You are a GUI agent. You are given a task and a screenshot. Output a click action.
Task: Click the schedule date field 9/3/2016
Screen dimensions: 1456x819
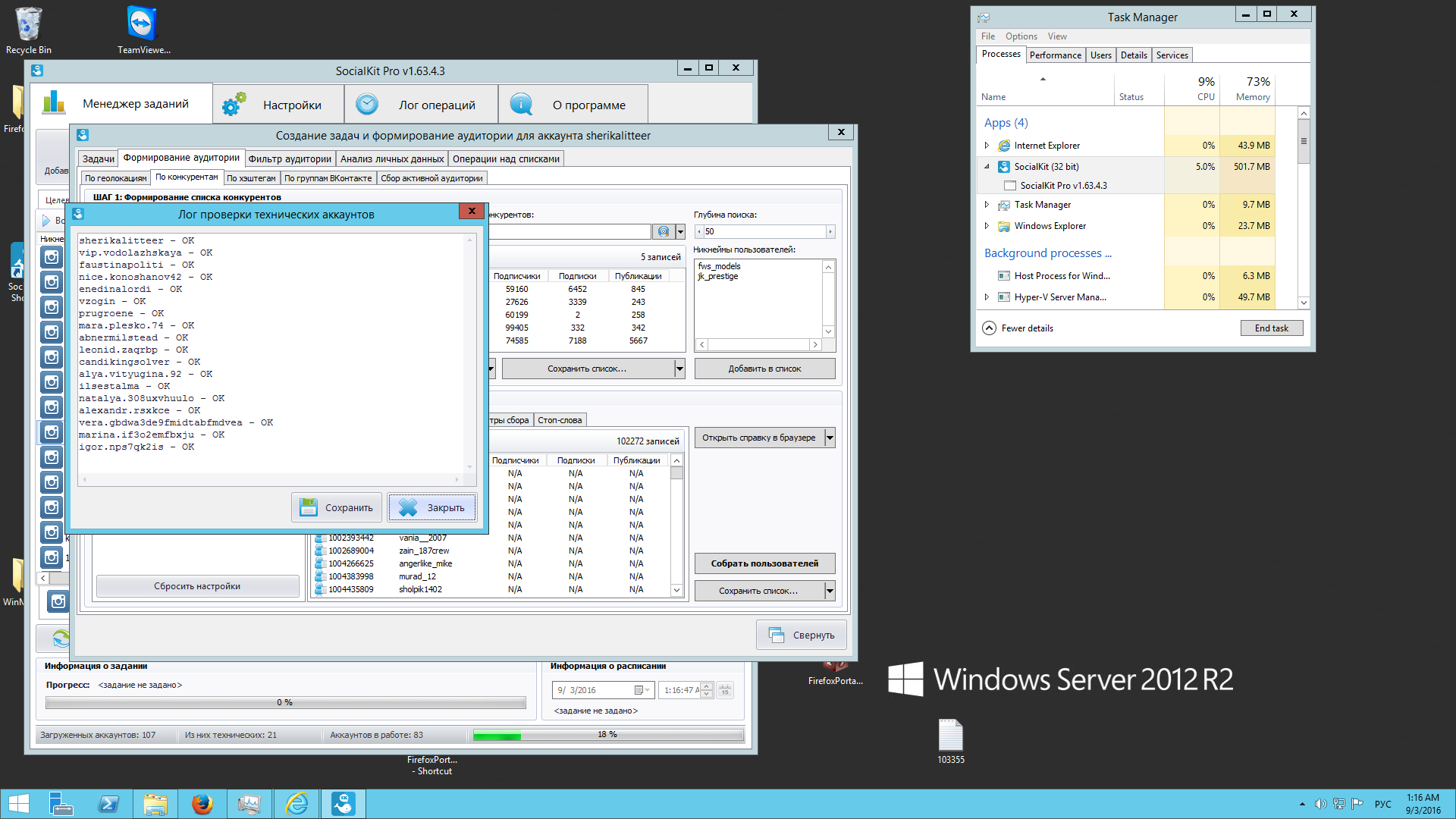tap(604, 690)
